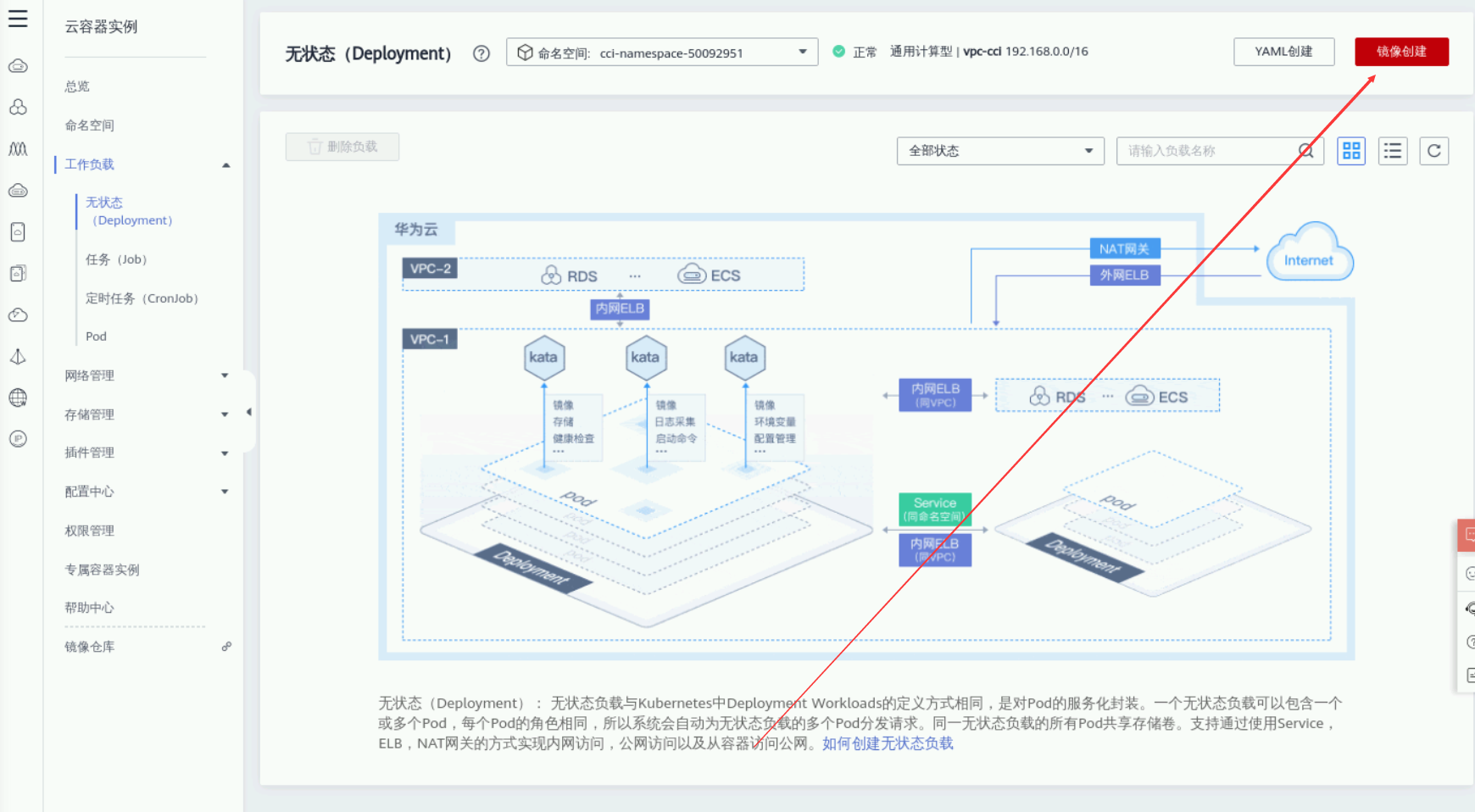The height and width of the screenshot is (812, 1475).
Task: Switch to card grid view
Action: click(1351, 151)
